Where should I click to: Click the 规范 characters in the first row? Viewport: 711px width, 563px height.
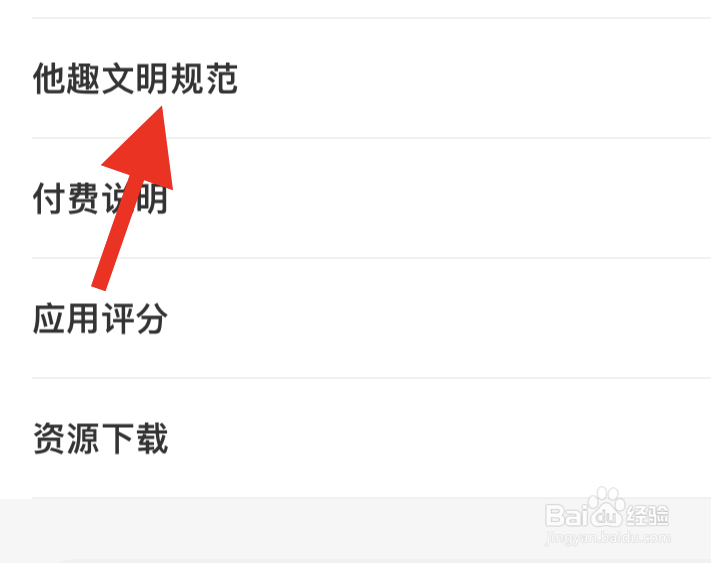[204, 78]
